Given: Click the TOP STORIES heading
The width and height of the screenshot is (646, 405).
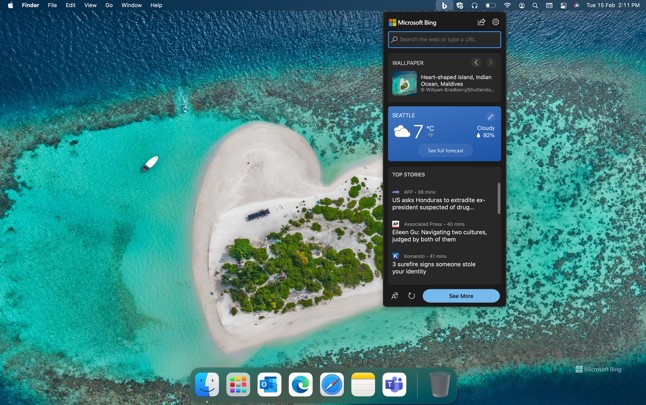Looking at the screenshot, I should tap(408, 175).
